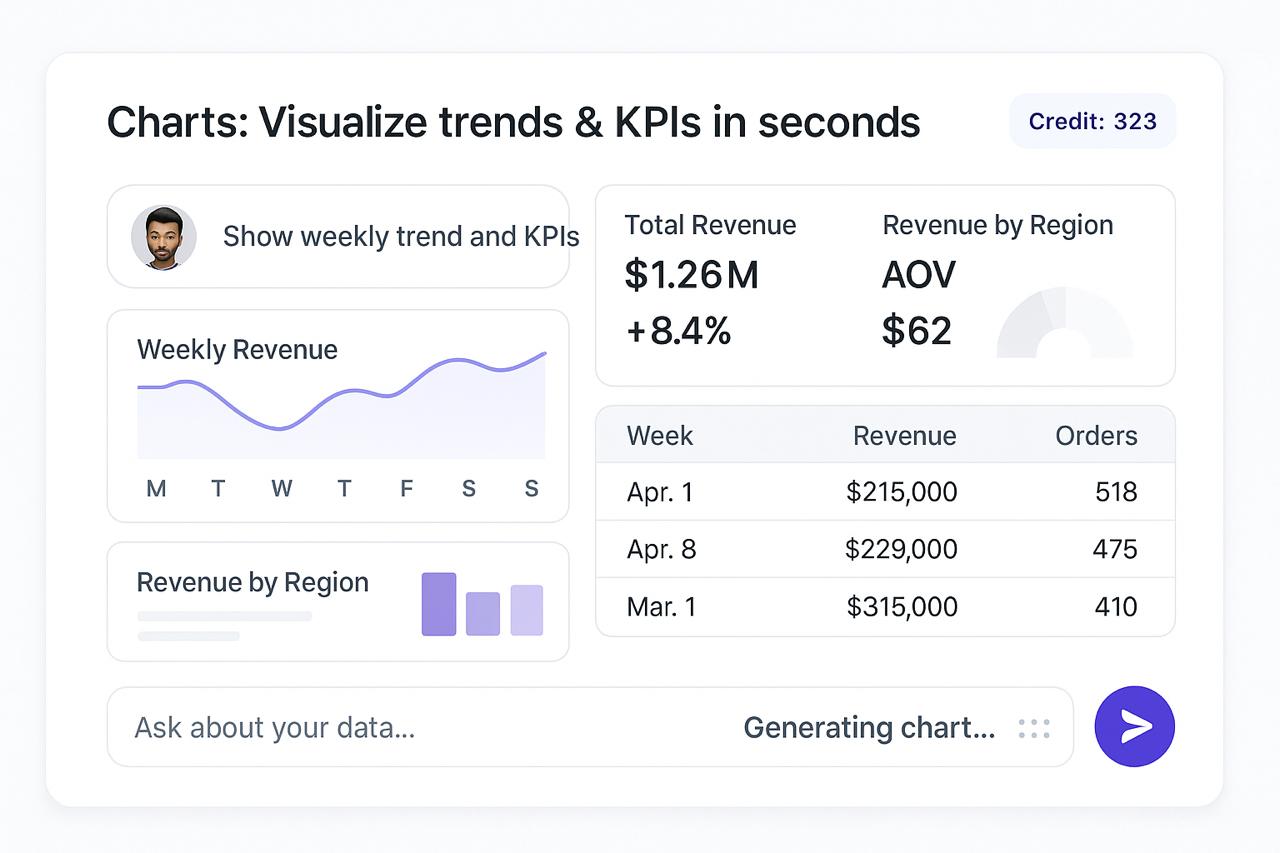The width and height of the screenshot is (1280, 853).
Task: Click the 410 orders cell
Action: 1116,607
